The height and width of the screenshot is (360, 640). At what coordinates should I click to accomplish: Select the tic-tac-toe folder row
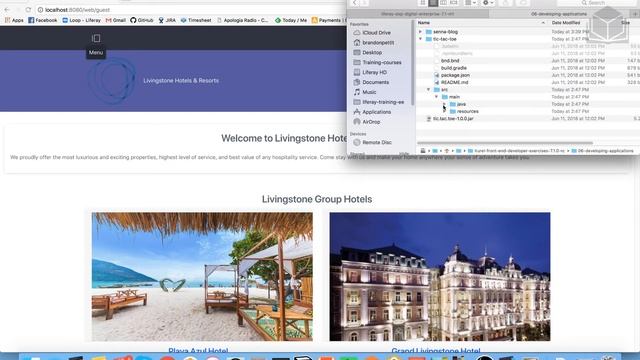tap(528, 39)
